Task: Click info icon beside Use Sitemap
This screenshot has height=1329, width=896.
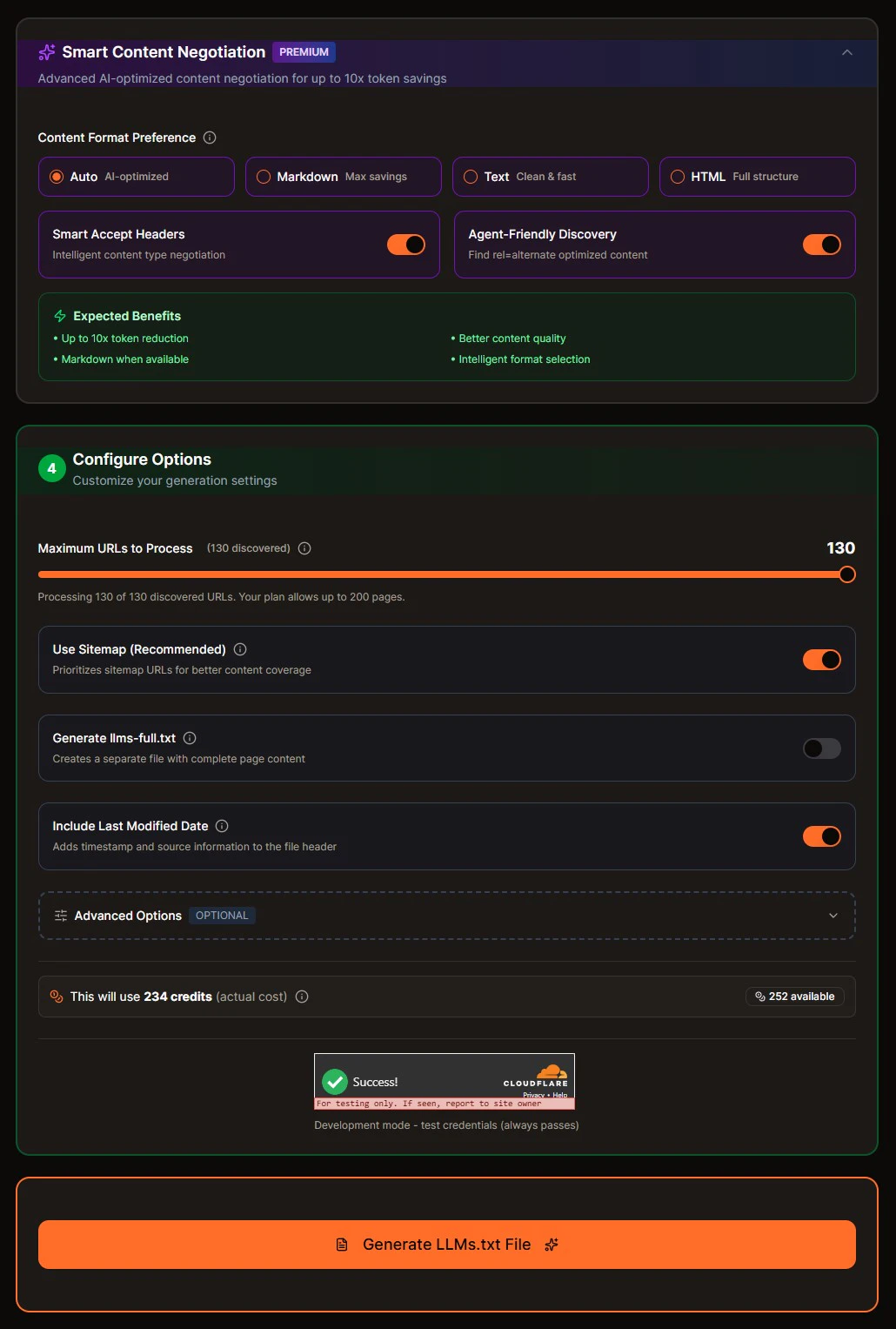Action: [240, 649]
